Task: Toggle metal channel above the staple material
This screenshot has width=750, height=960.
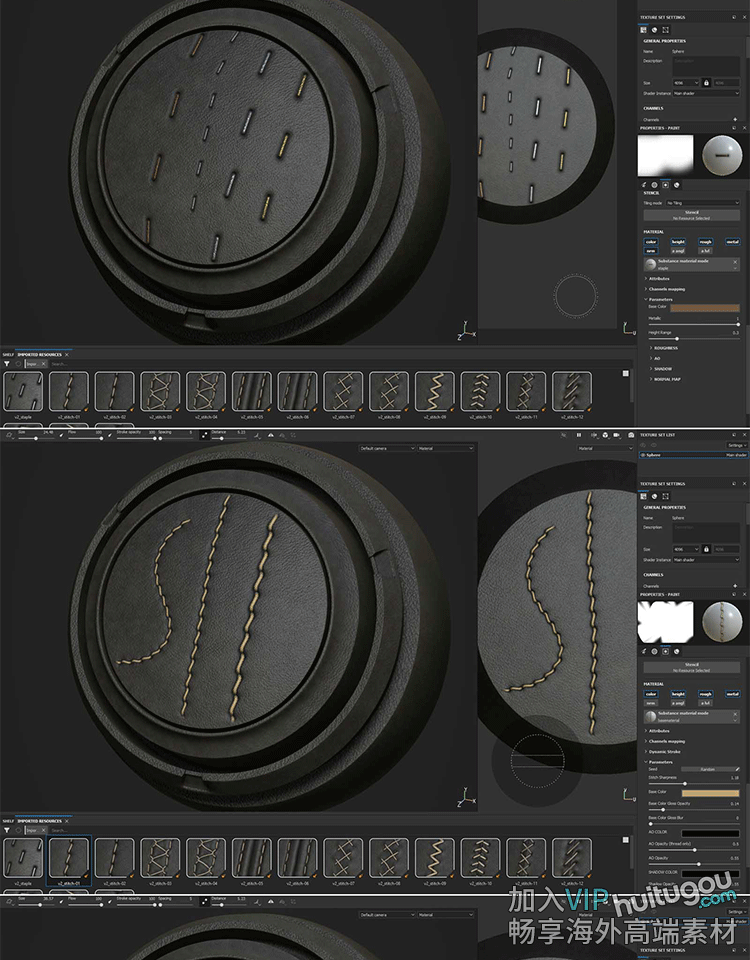Action: [x=733, y=242]
